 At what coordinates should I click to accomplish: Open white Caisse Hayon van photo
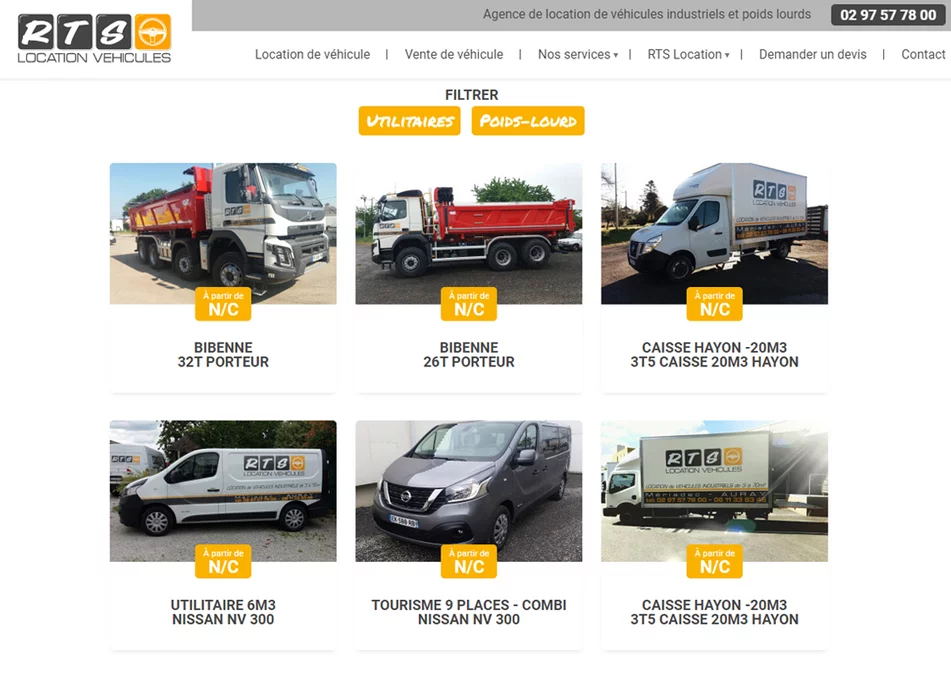[714, 234]
